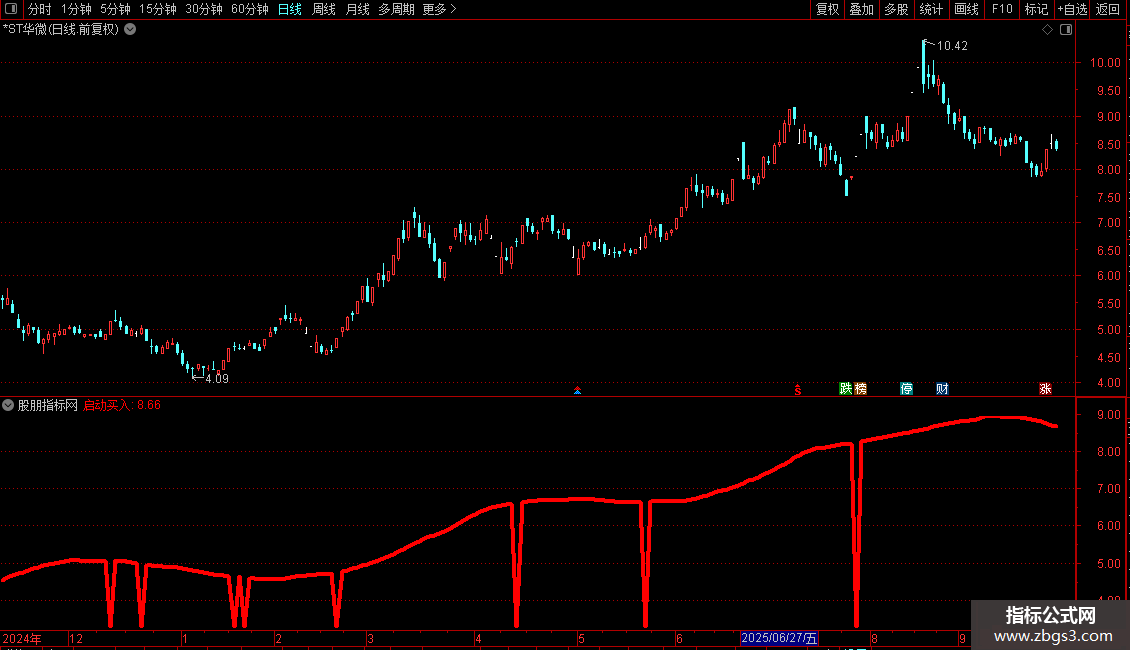This screenshot has width=1130, height=650.
Task: Click the diamond icon at chart top-right
Action: pos(1048,30)
